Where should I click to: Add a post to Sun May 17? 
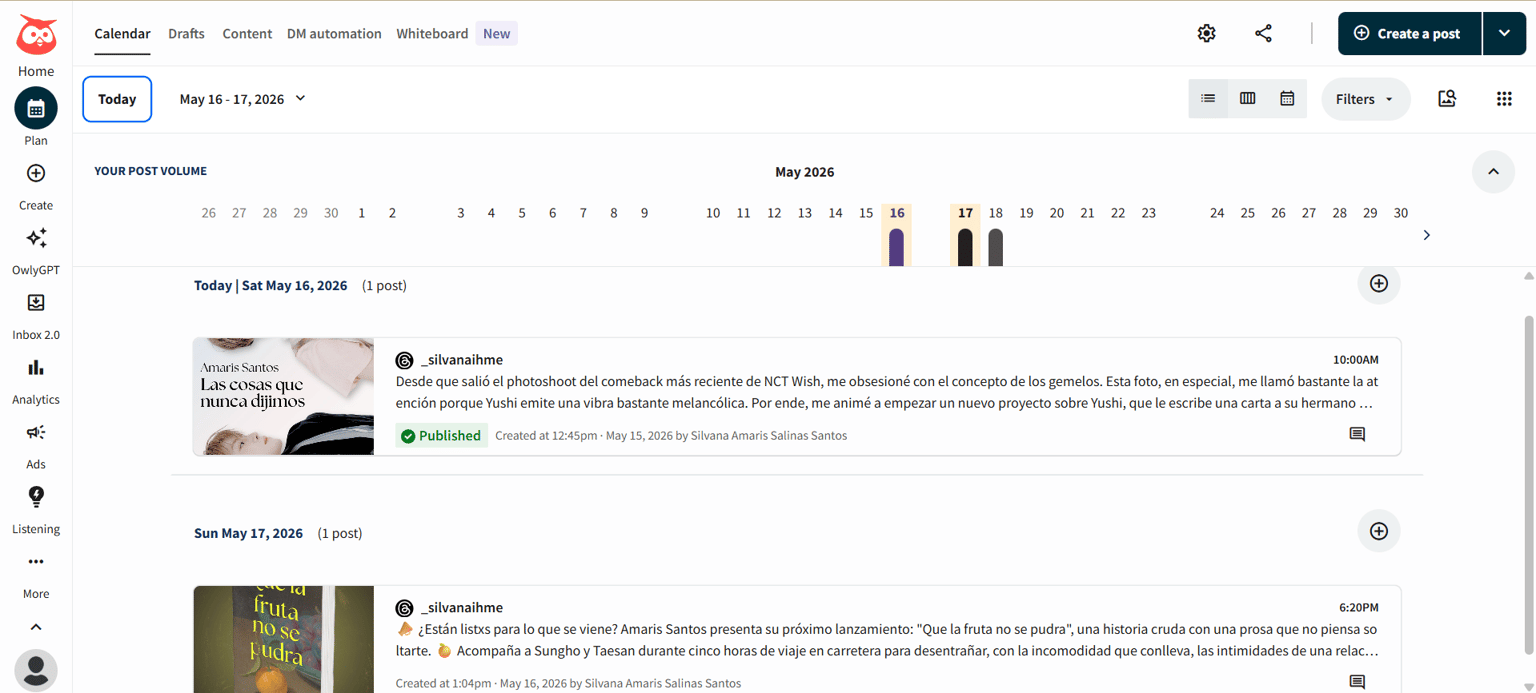(1378, 531)
